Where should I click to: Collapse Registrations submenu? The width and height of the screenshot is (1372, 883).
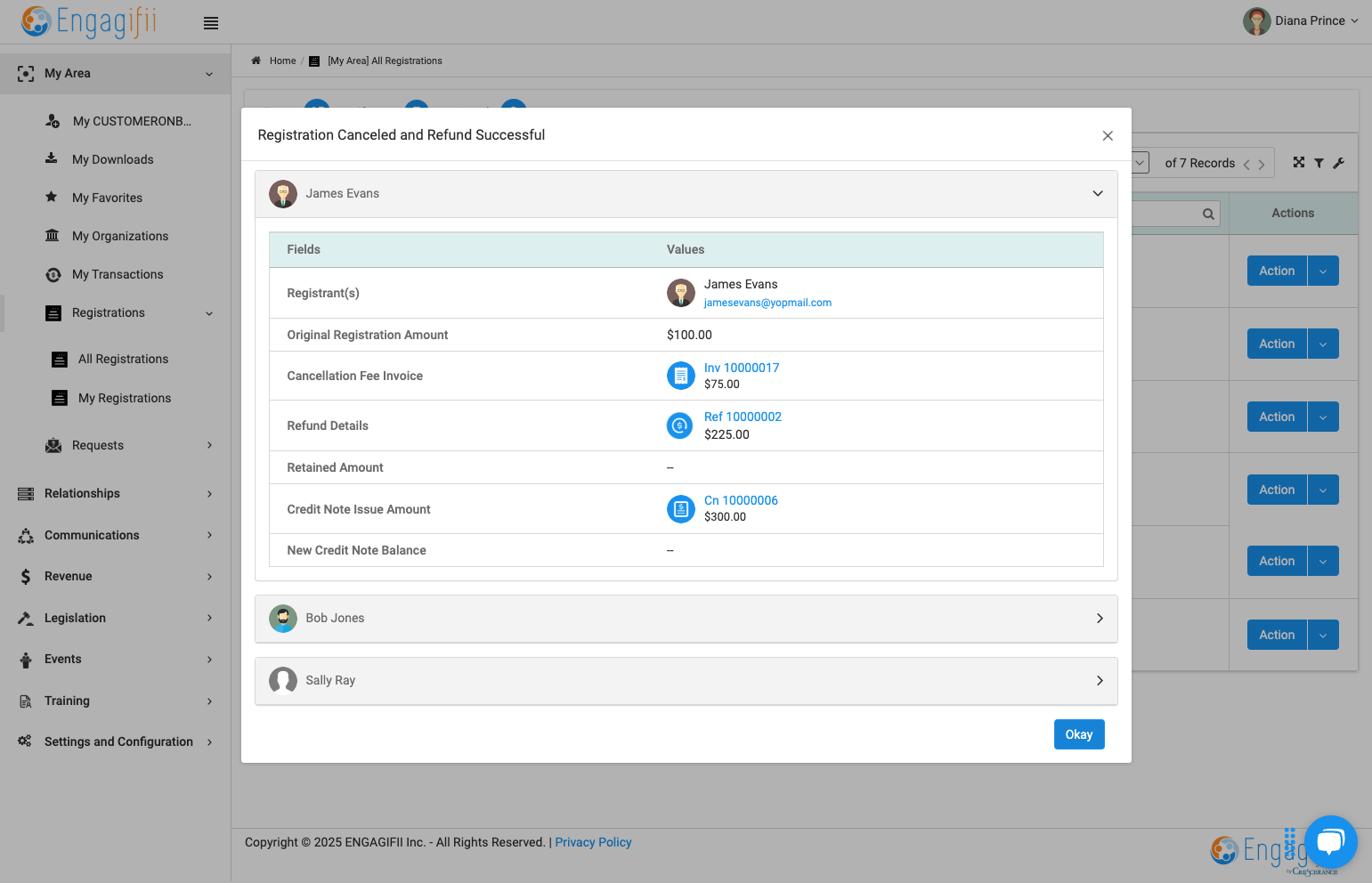tap(209, 313)
